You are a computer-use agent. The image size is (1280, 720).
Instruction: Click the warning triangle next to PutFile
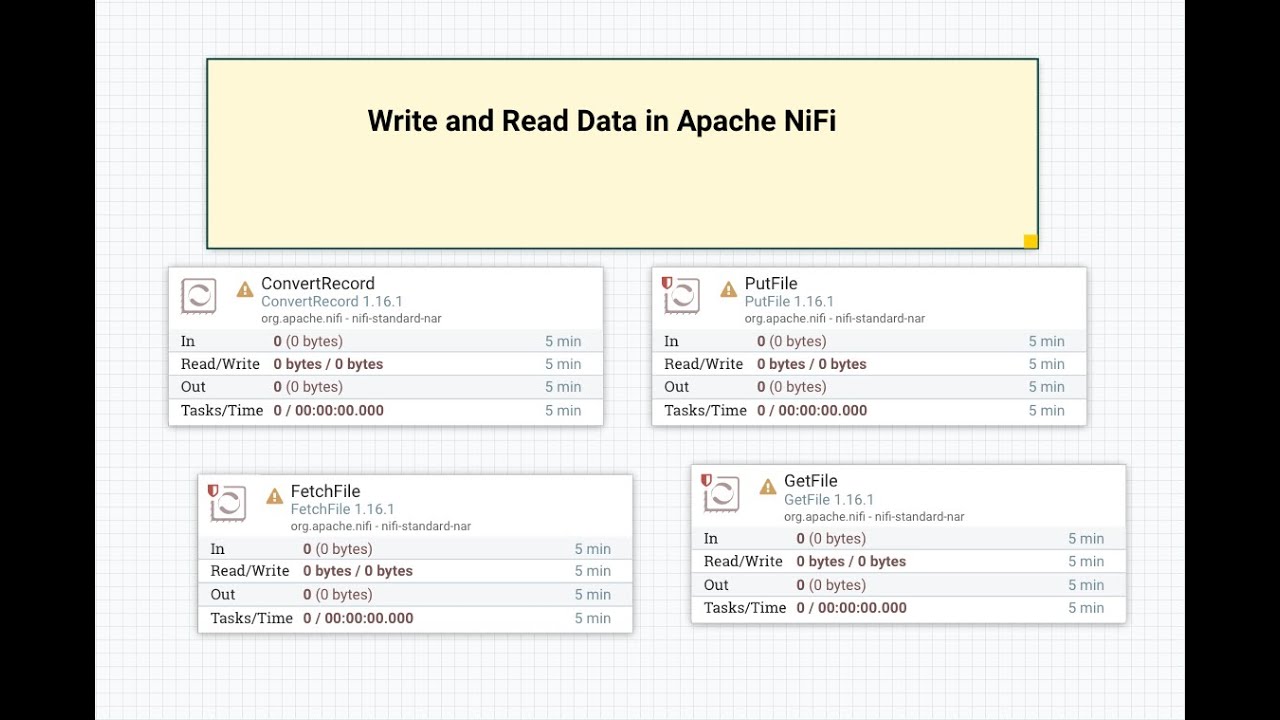click(729, 290)
